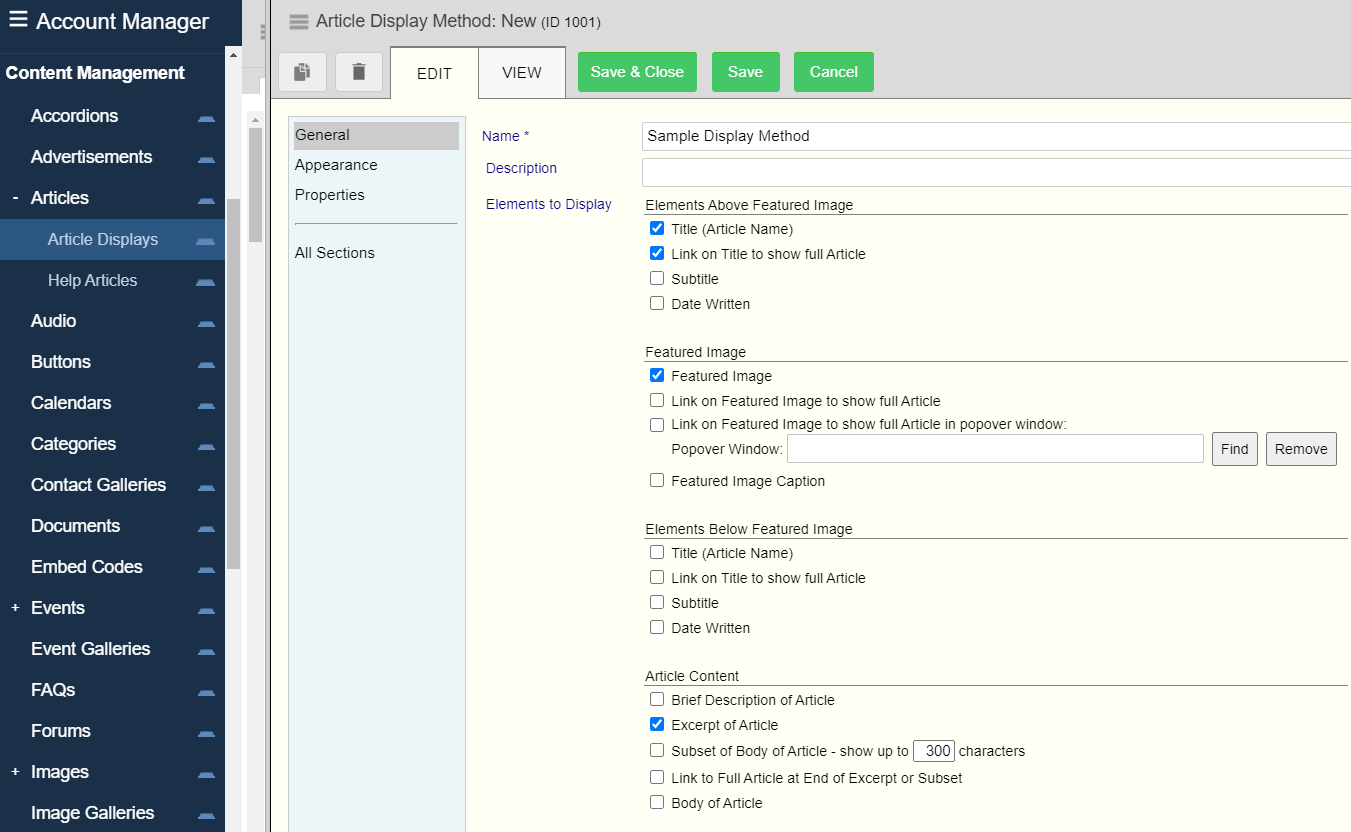Click the tray icon next to Help Articles
Image resolution: width=1351 pixels, height=832 pixels.
coord(206,282)
